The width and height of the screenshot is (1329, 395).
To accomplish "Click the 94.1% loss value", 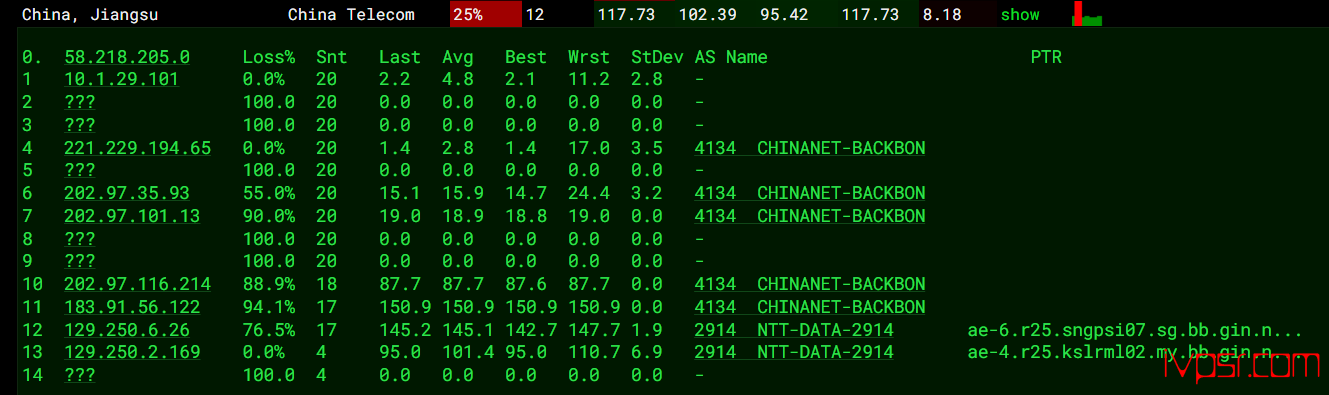I will coord(269,307).
